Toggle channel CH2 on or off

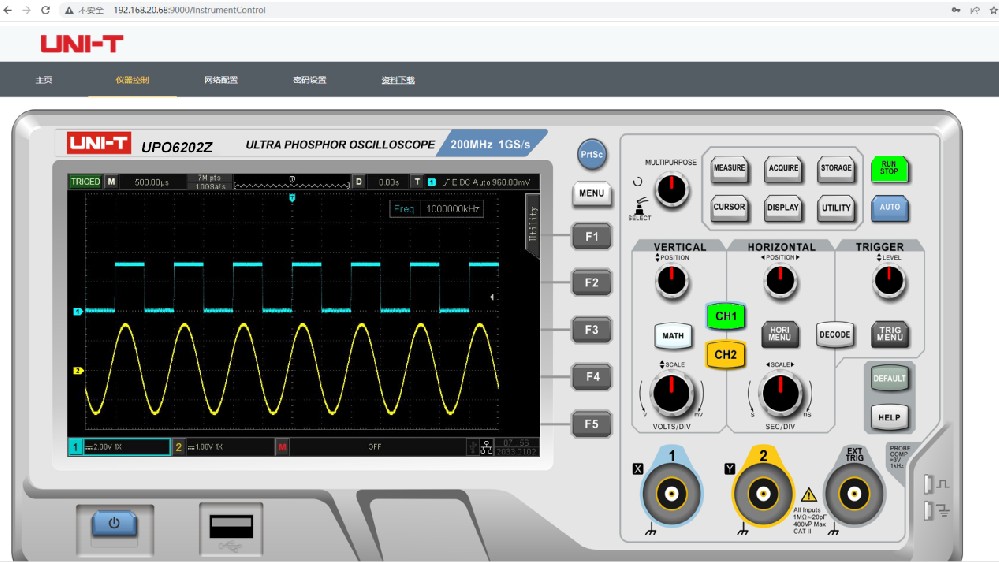[725, 354]
